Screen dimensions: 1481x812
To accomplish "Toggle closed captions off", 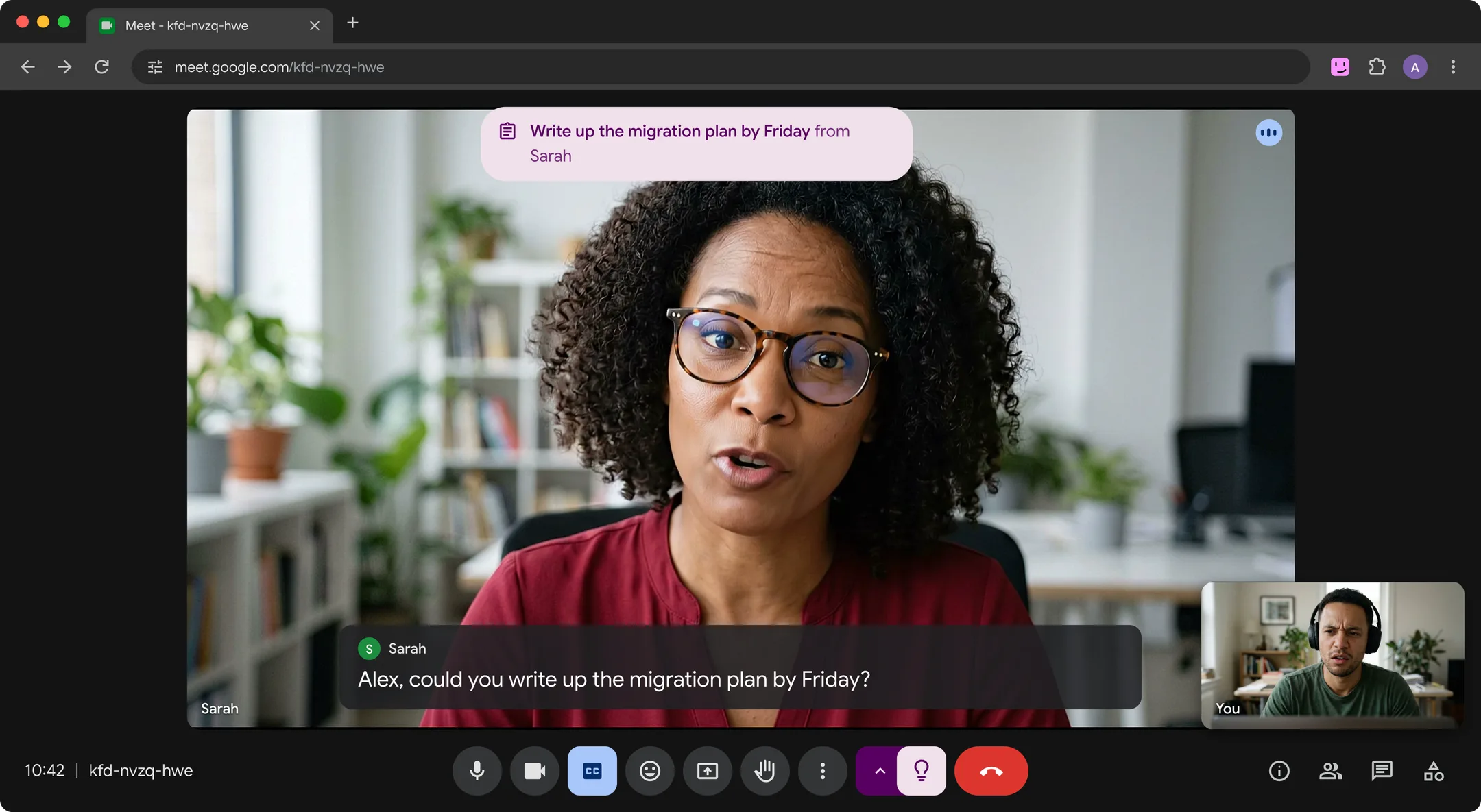I will click(x=592, y=771).
